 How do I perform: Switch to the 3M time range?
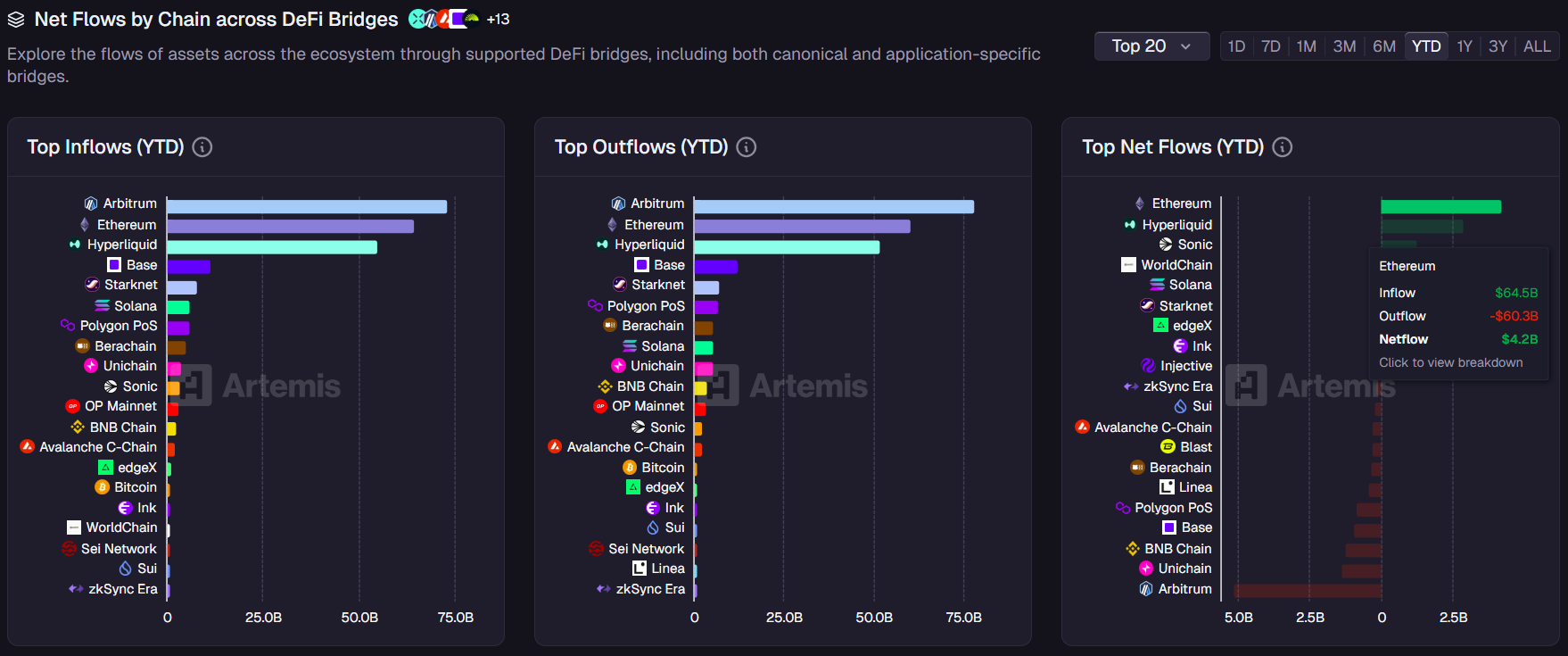click(1344, 46)
